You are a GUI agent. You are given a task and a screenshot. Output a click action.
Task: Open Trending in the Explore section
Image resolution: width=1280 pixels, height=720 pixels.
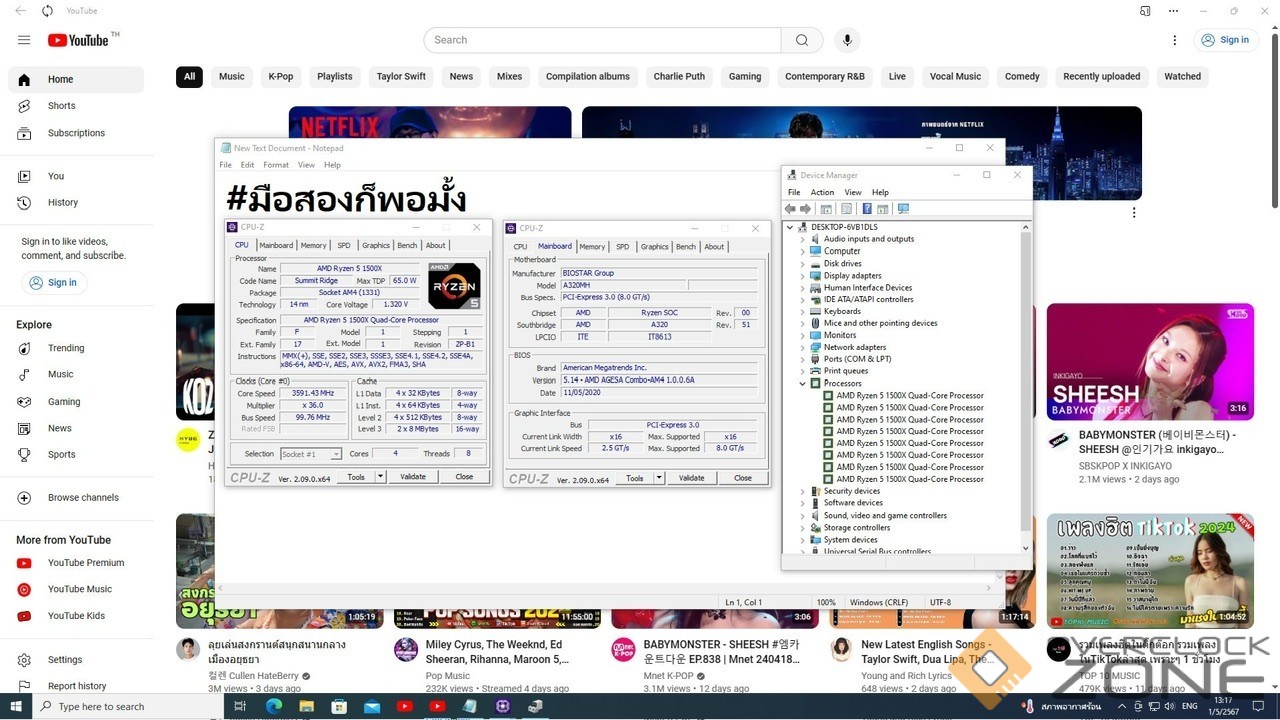click(x=76, y=348)
